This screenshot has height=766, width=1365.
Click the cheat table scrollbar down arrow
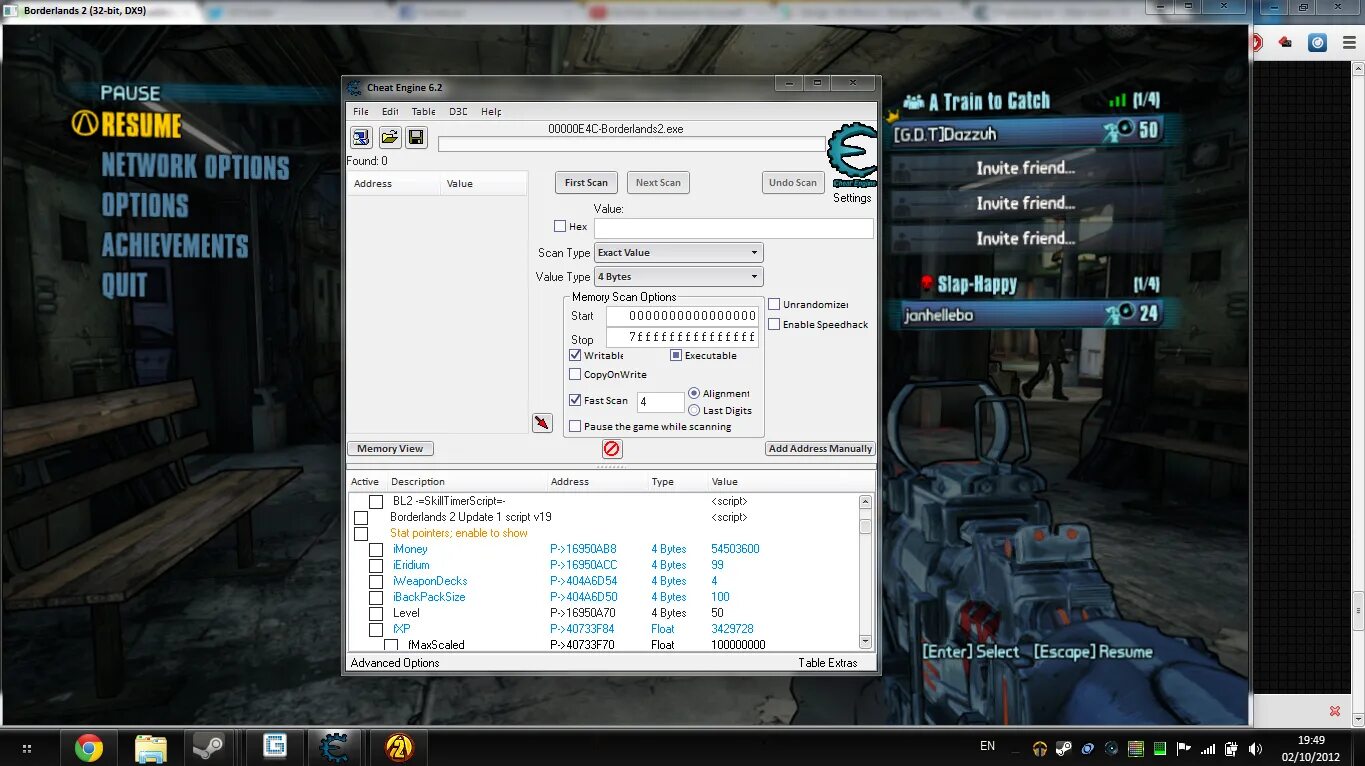click(866, 642)
